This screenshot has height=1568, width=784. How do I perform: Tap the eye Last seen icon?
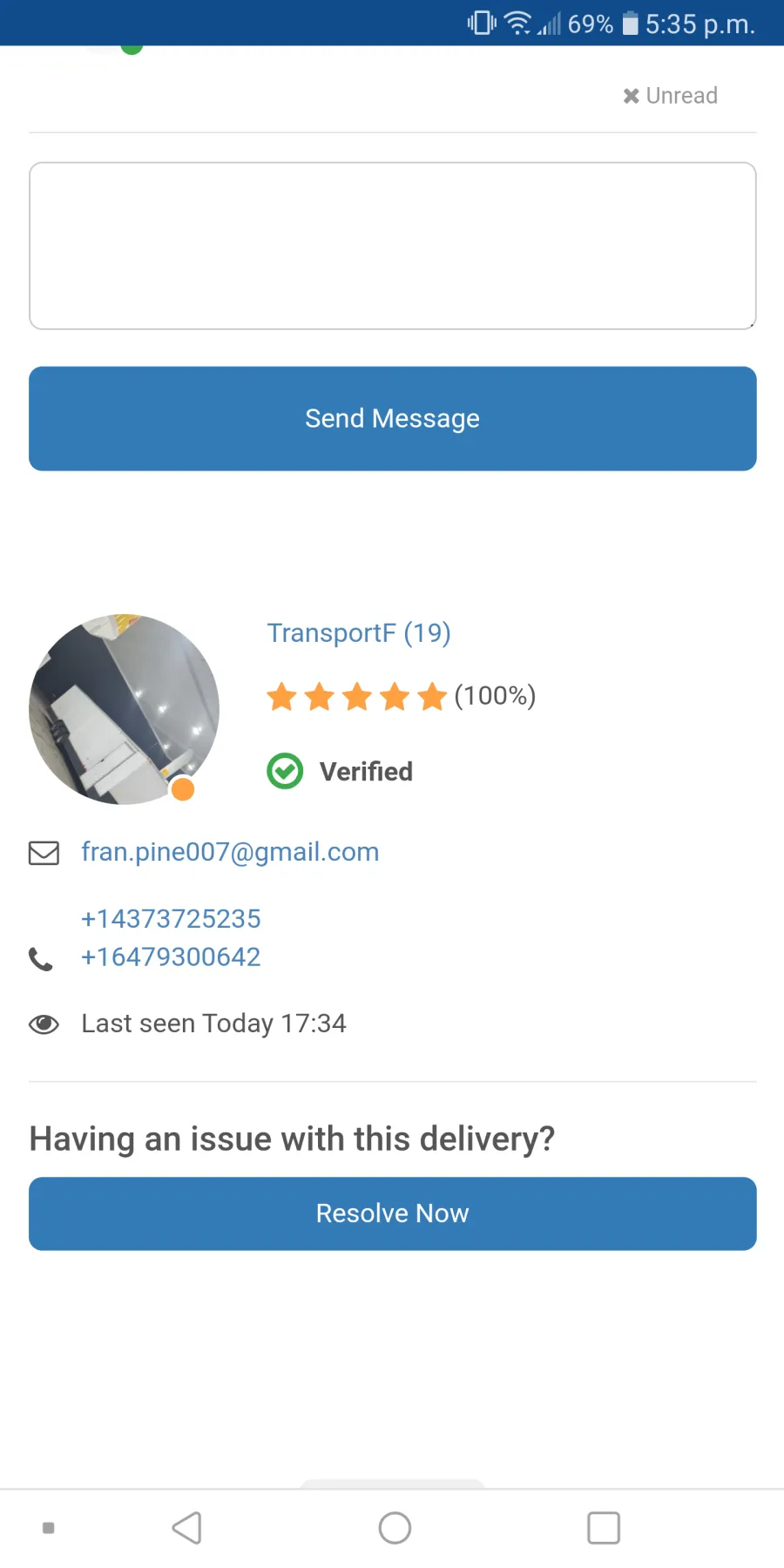[44, 1024]
